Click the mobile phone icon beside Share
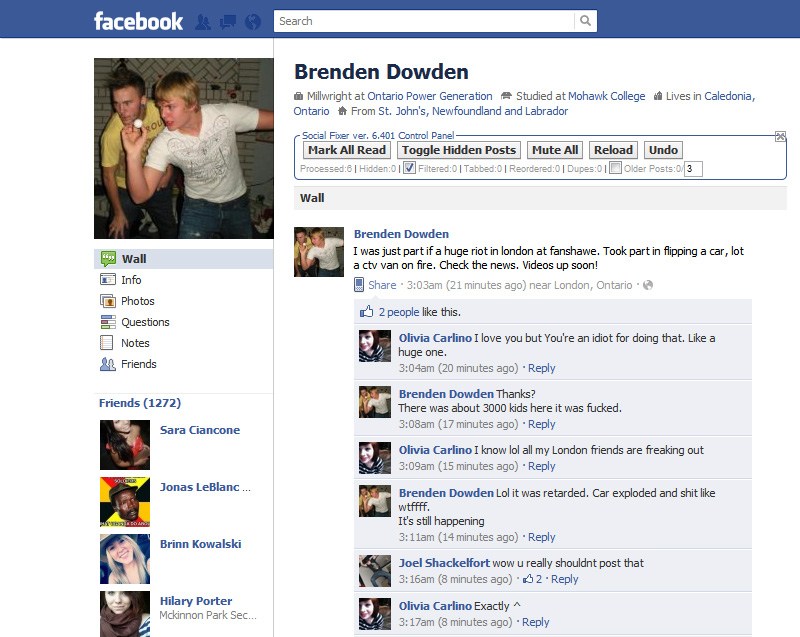The image size is (800, 637). click(x=359, y=285)
